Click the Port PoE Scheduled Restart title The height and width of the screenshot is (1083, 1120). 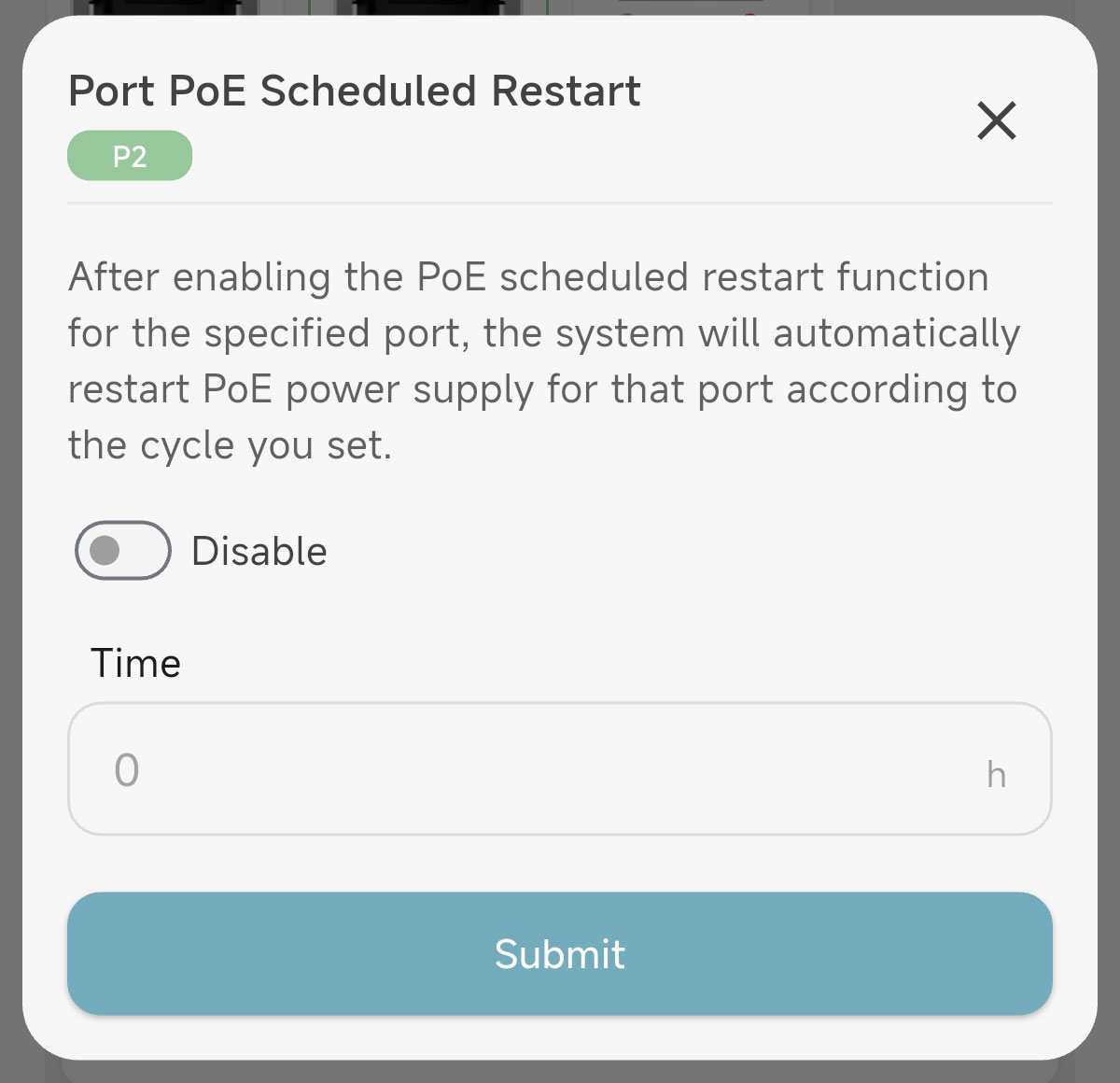click(355, 91)
